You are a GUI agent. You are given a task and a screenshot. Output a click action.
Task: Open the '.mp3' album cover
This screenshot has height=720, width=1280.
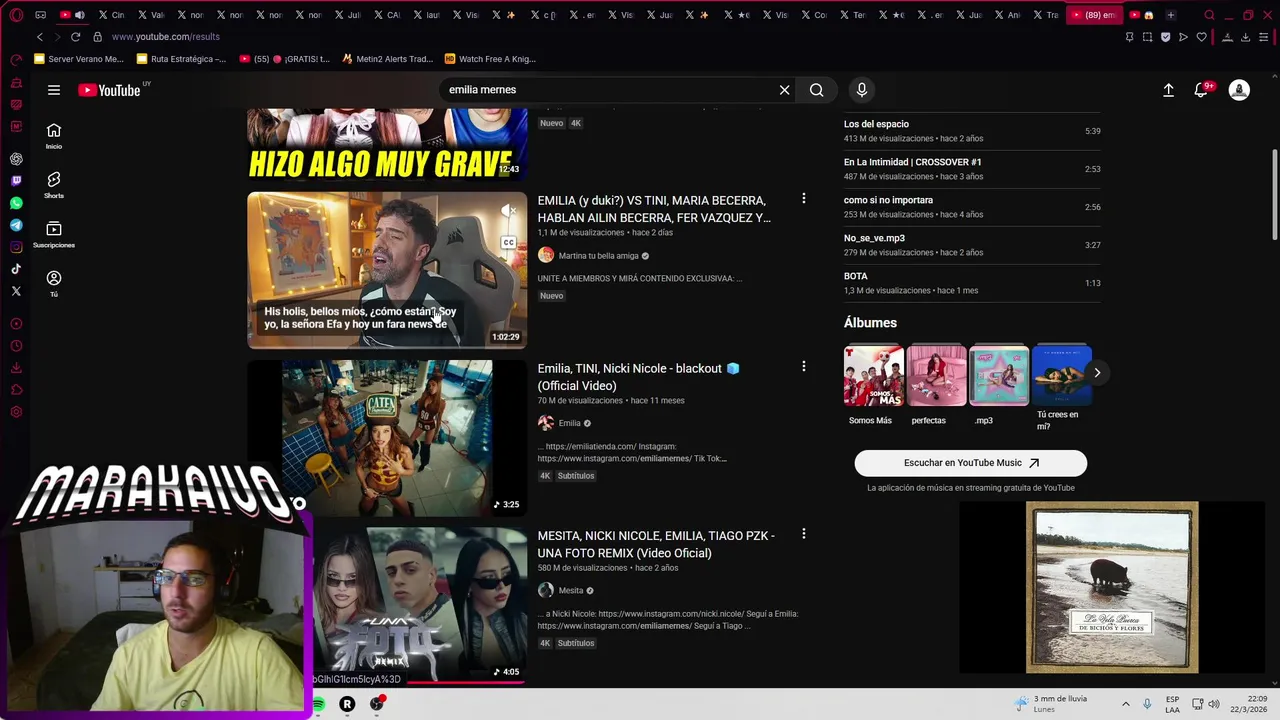pyautogui.click(x=999, y=375)
